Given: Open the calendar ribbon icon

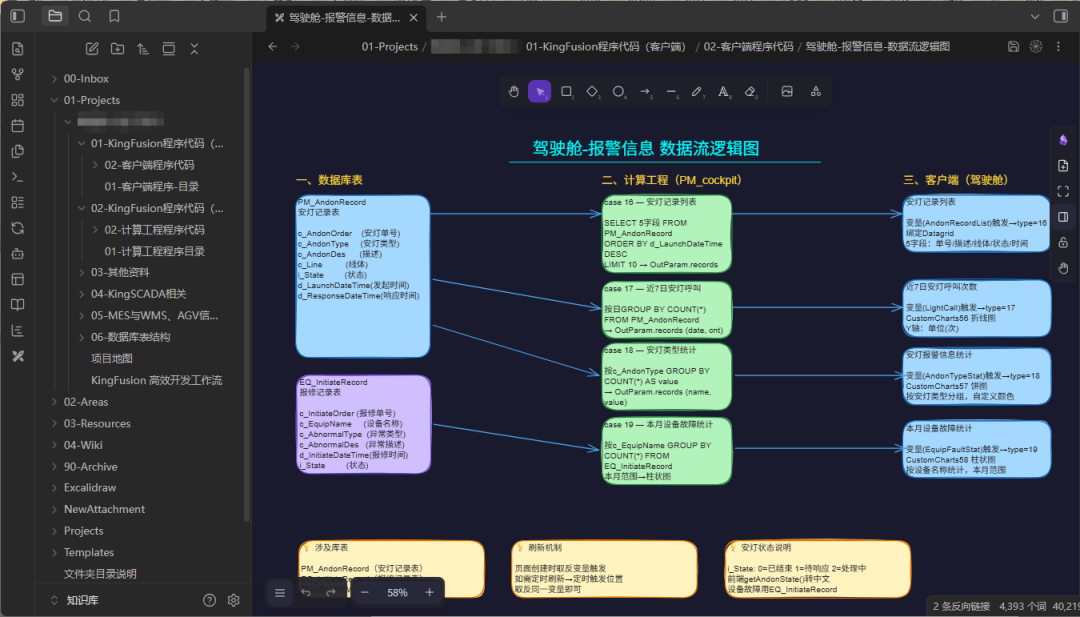Looking at the screenshot, I should click(x=18, y=125).
